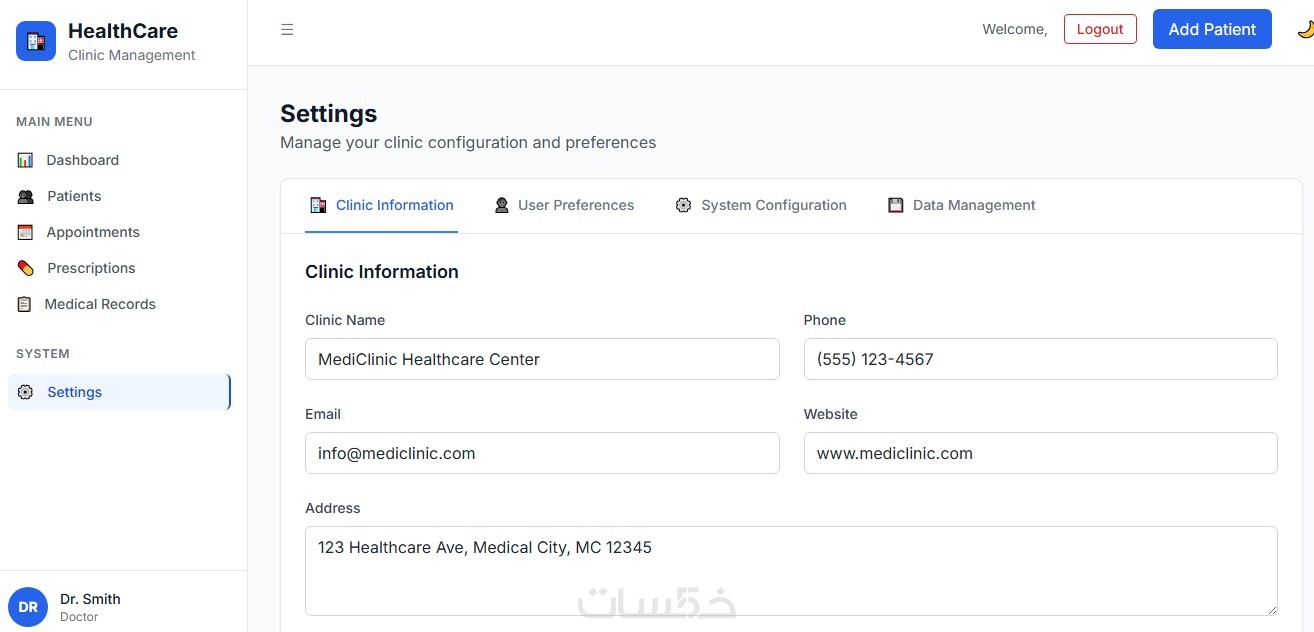Open the System Configuration tab
This screenshot has width=1314, height=632.
(760, 205)
